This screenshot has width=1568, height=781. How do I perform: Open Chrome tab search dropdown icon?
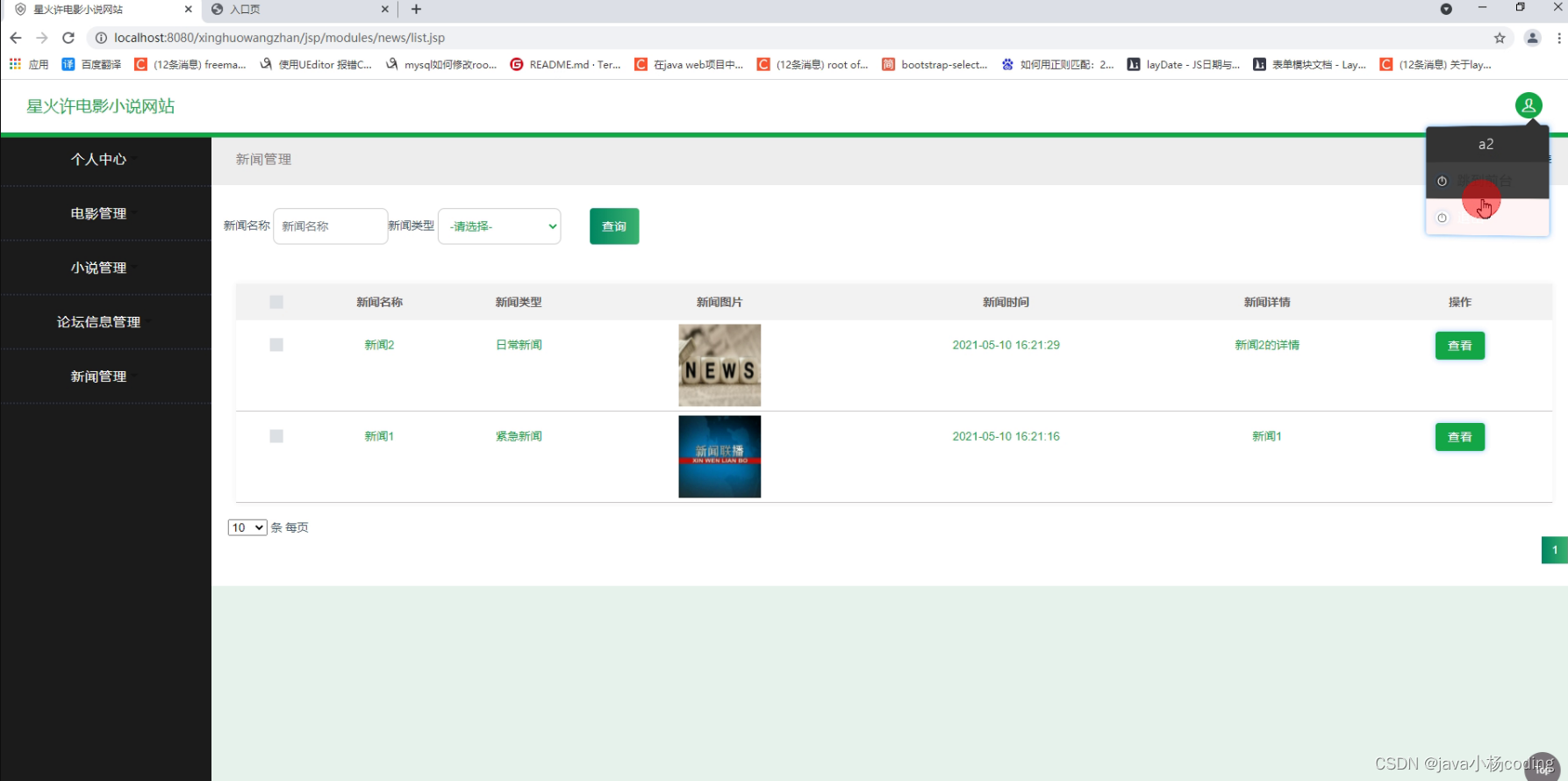coord(1446,10)
